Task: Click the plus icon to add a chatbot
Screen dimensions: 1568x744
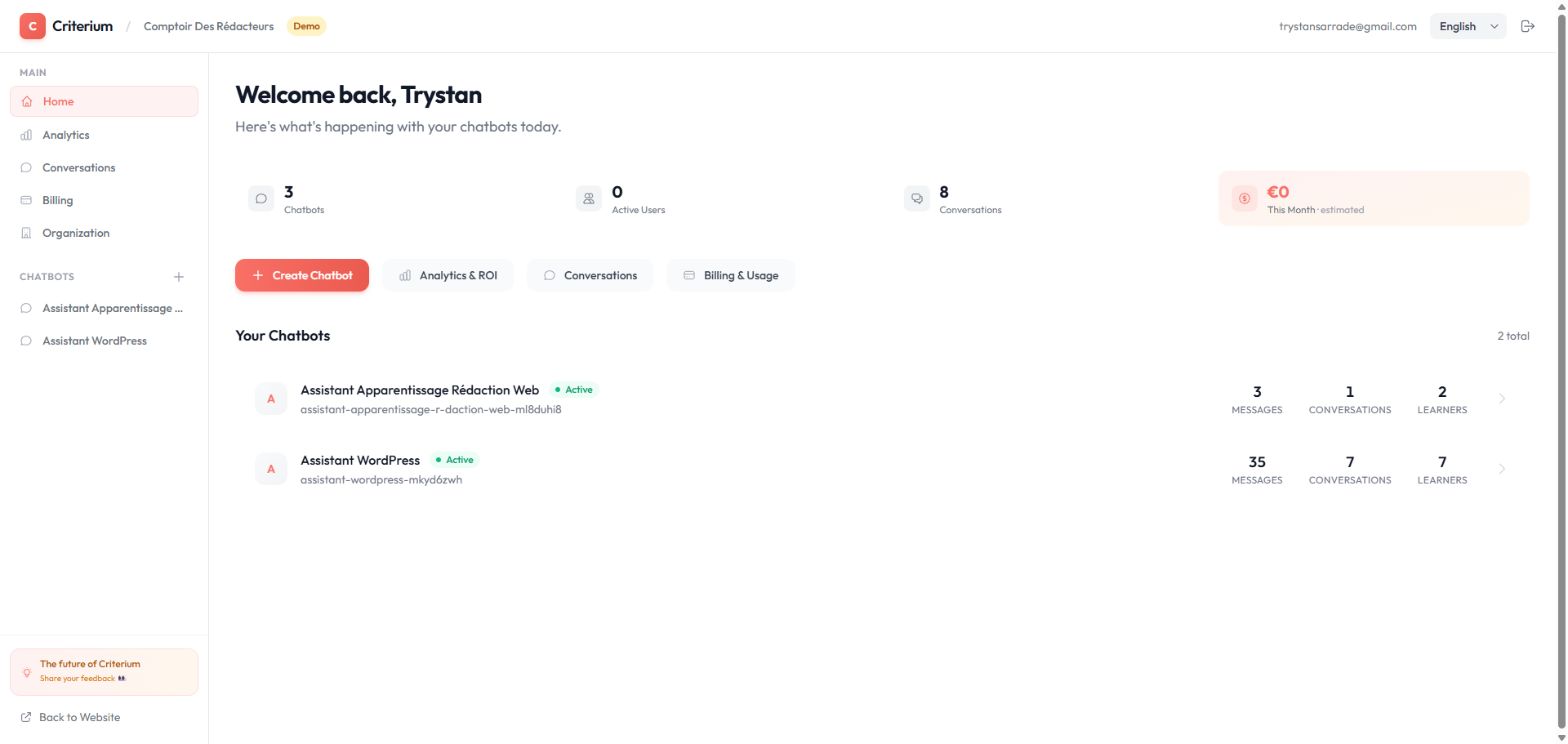Action: 179,276
